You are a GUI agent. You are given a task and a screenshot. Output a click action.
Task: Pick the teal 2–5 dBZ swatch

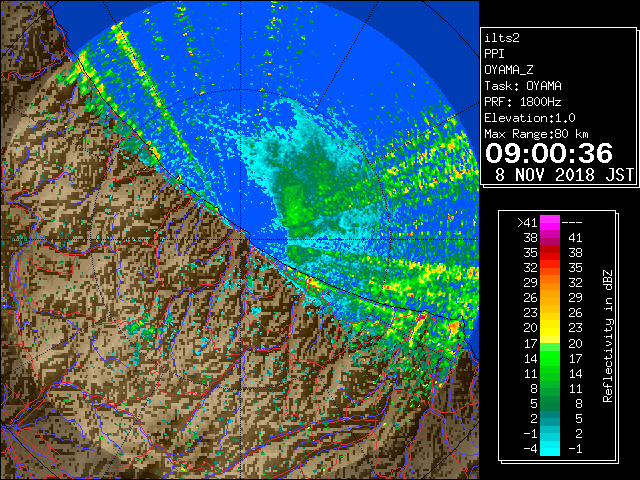[550, 418]
